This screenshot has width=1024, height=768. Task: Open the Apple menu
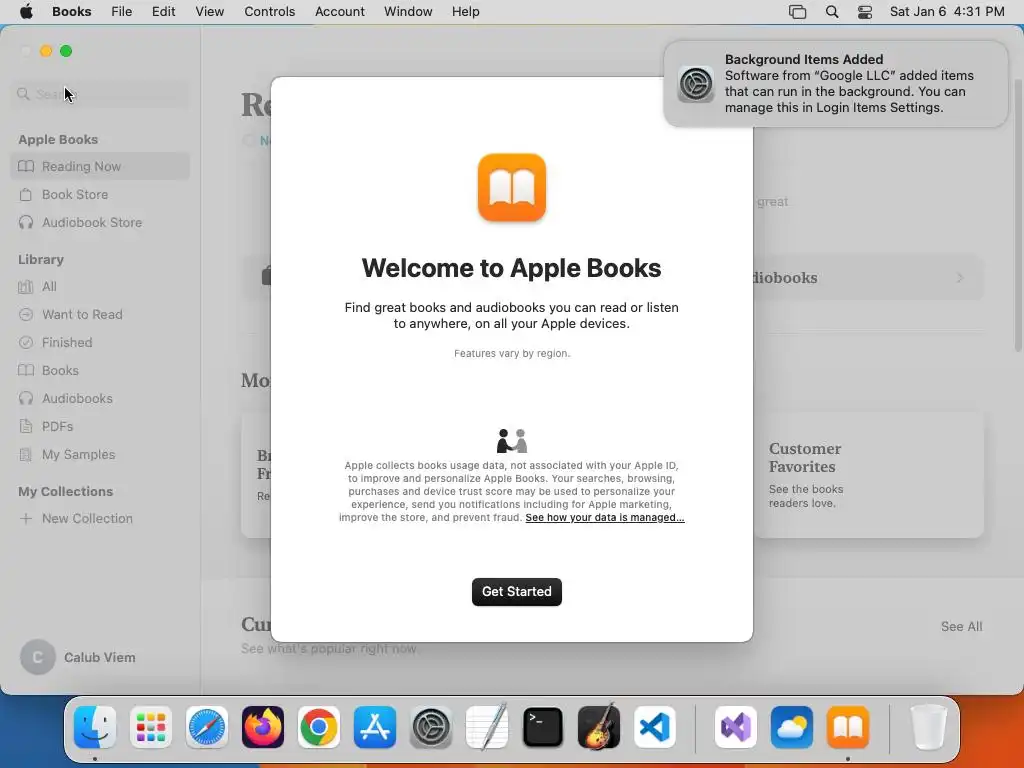pyautogui.click(x=26, y=12)
